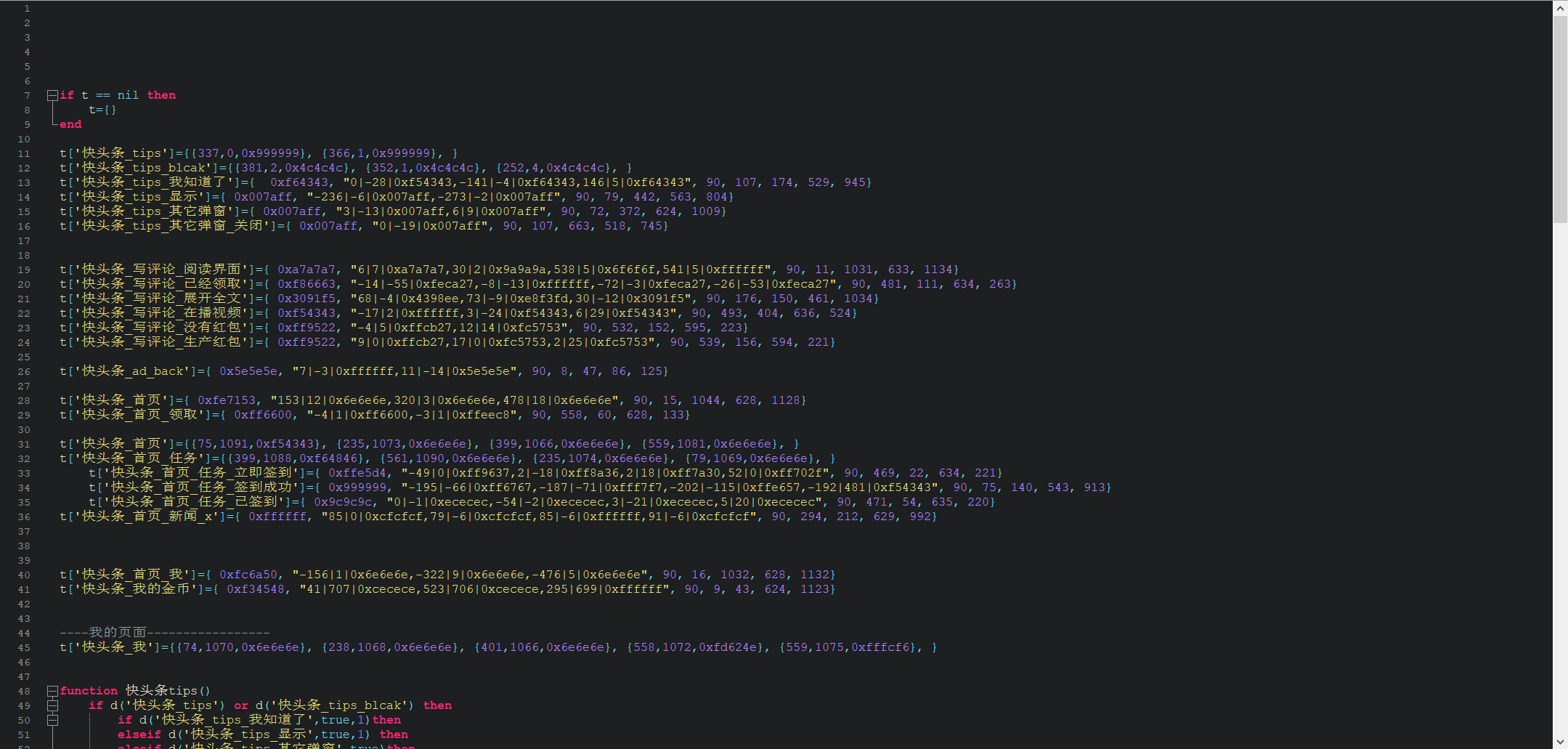Click '快头条_写评论_展开全文' key on line 21
The height and width of the screenshot is (749, 1568).
click(161, 299)
